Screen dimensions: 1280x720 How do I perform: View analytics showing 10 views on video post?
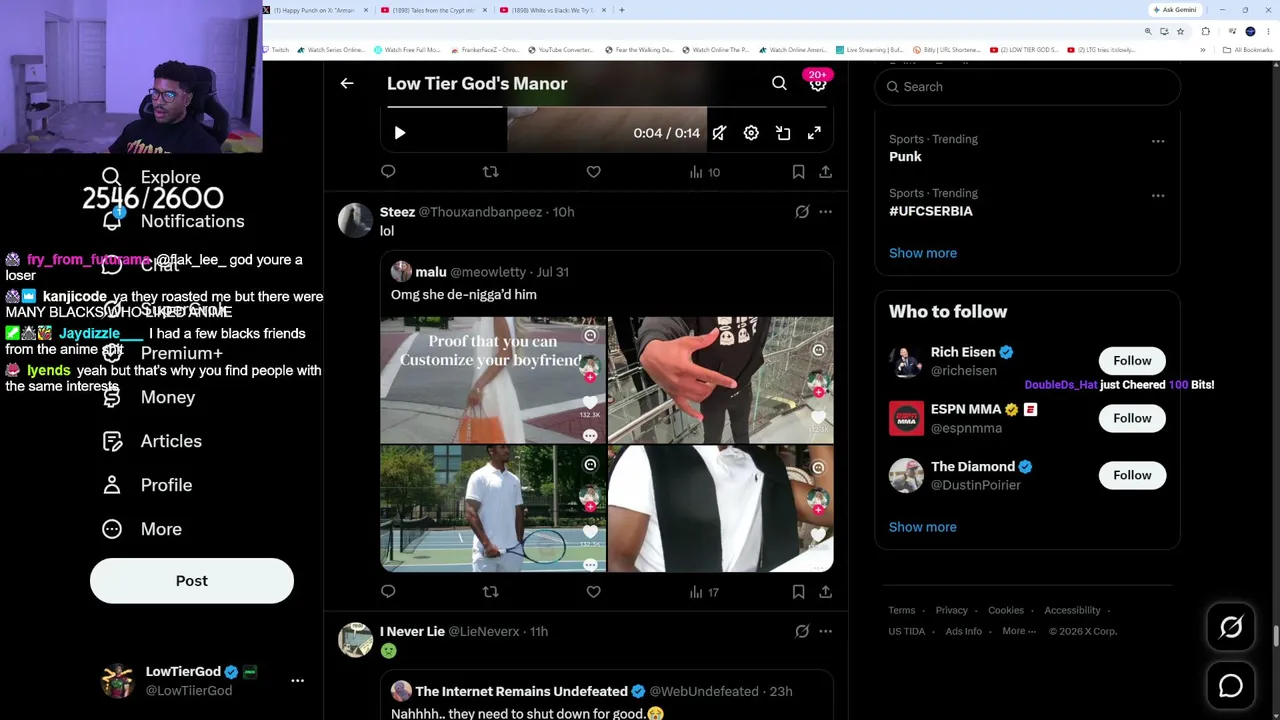(704, 172)
